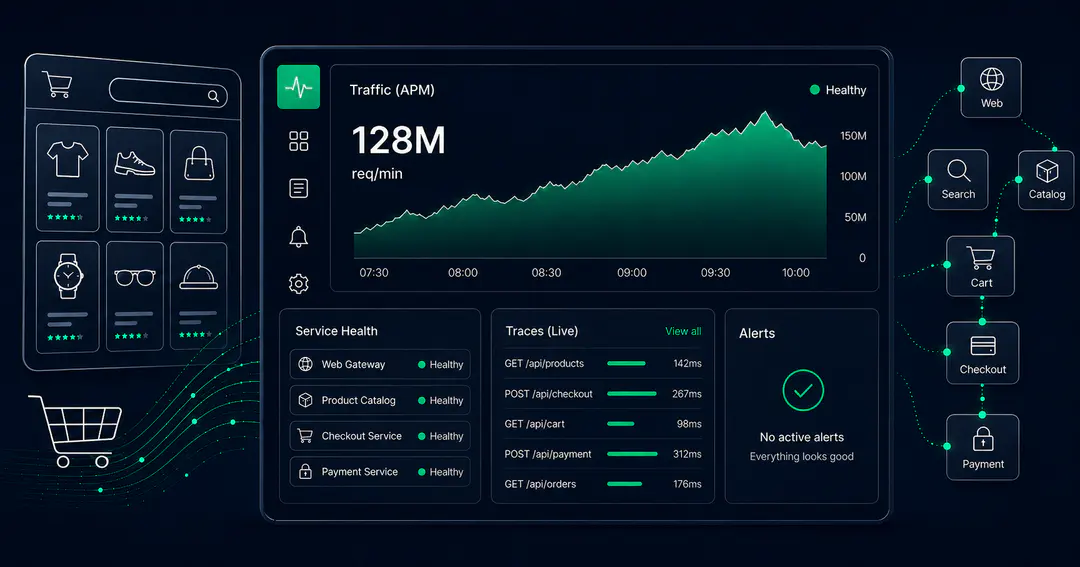Click the magnifier icon in storefront search bar
Viewport: 1080px width, 567px height.
[x=214, y=96]
